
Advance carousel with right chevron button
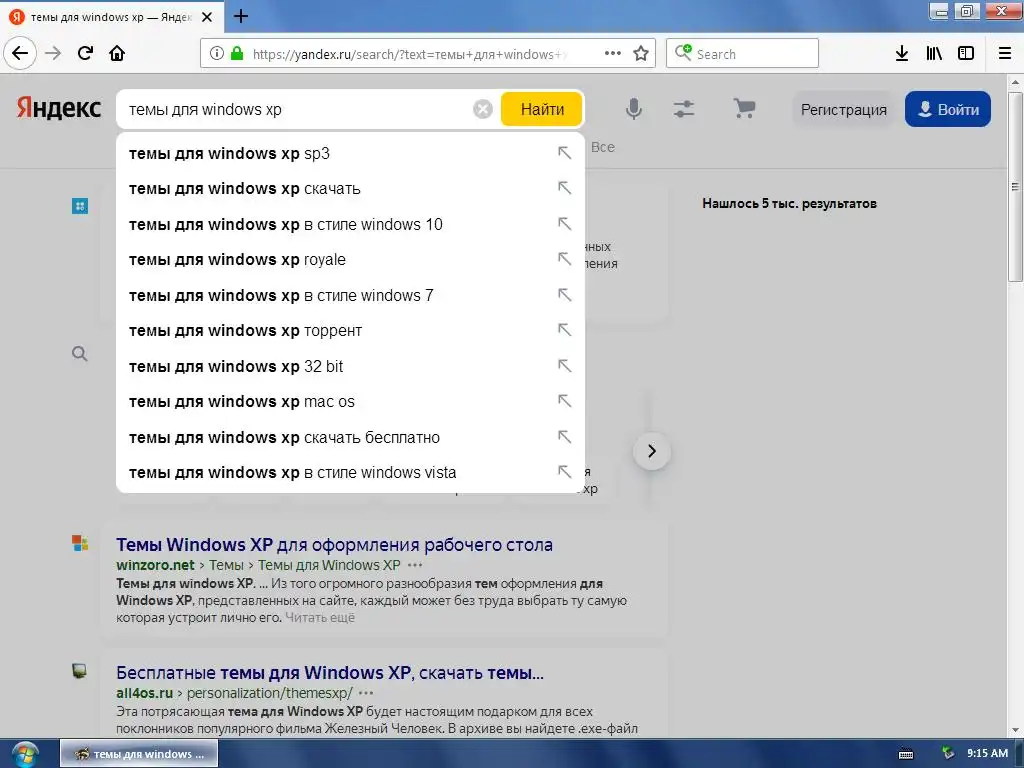tap(652, 451)
